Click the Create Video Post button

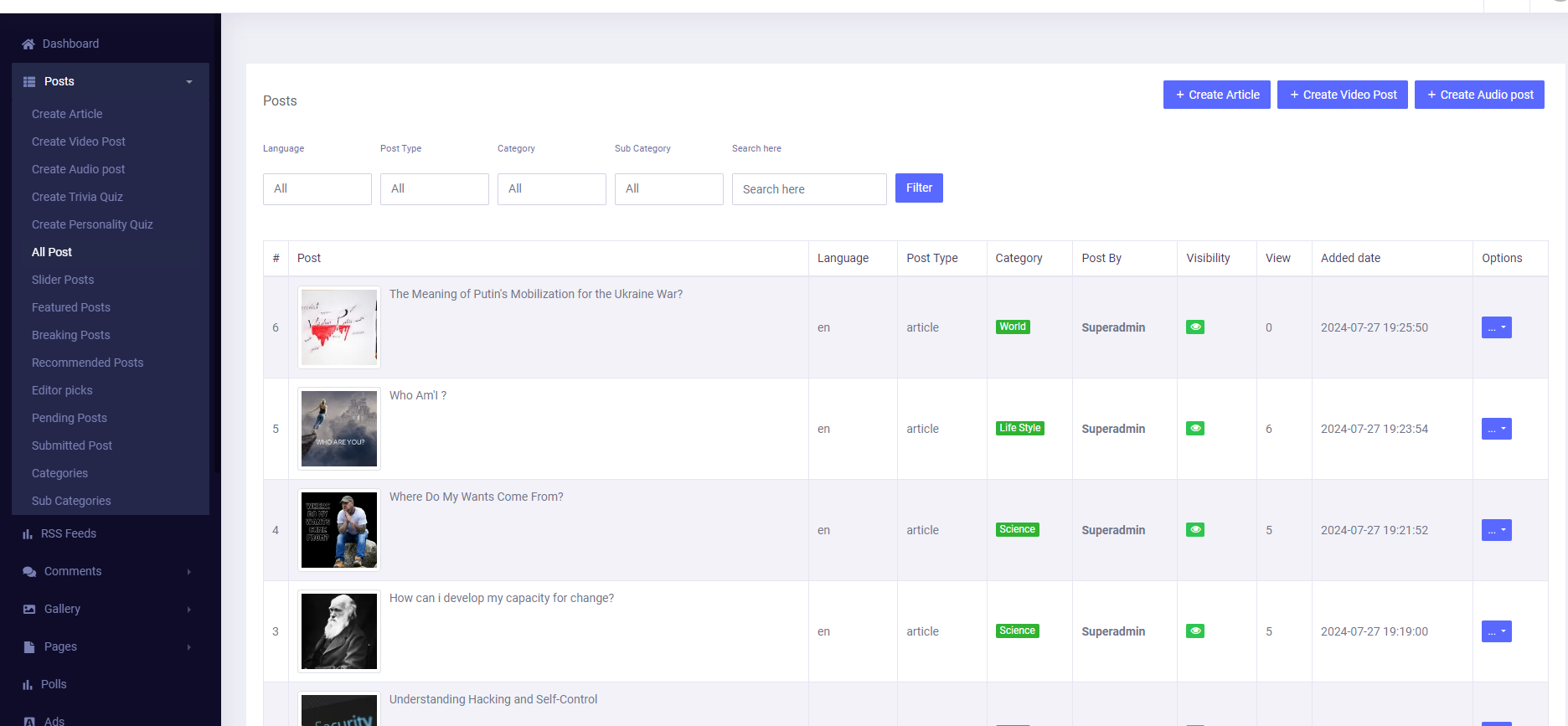tap(1342, 95)
